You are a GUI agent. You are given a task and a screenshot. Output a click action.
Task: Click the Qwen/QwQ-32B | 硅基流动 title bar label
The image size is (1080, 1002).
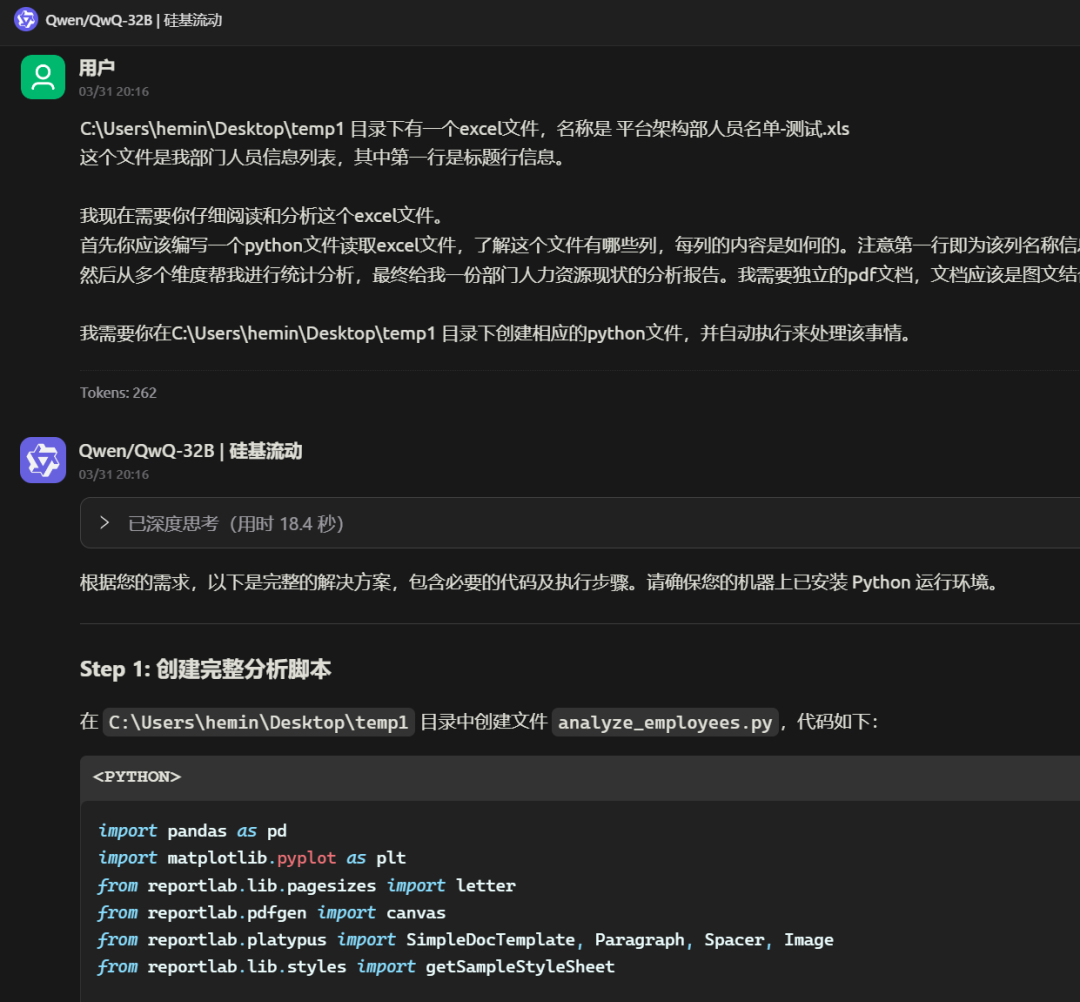[134, 20]
